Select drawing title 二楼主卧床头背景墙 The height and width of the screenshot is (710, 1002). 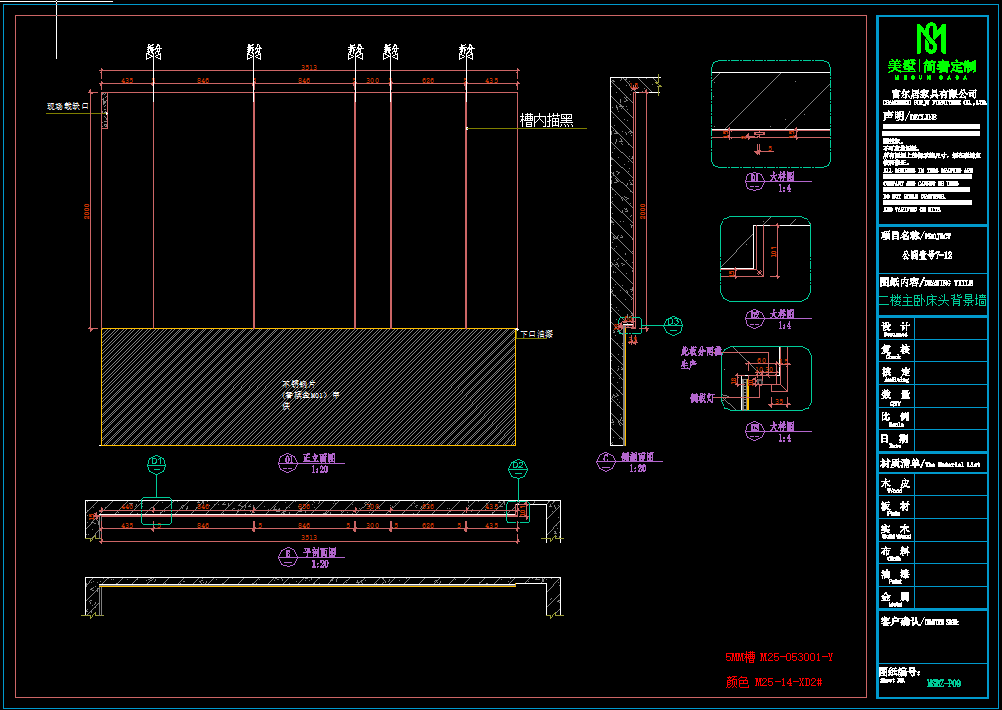pyautogui.click(x=931, y=300)
